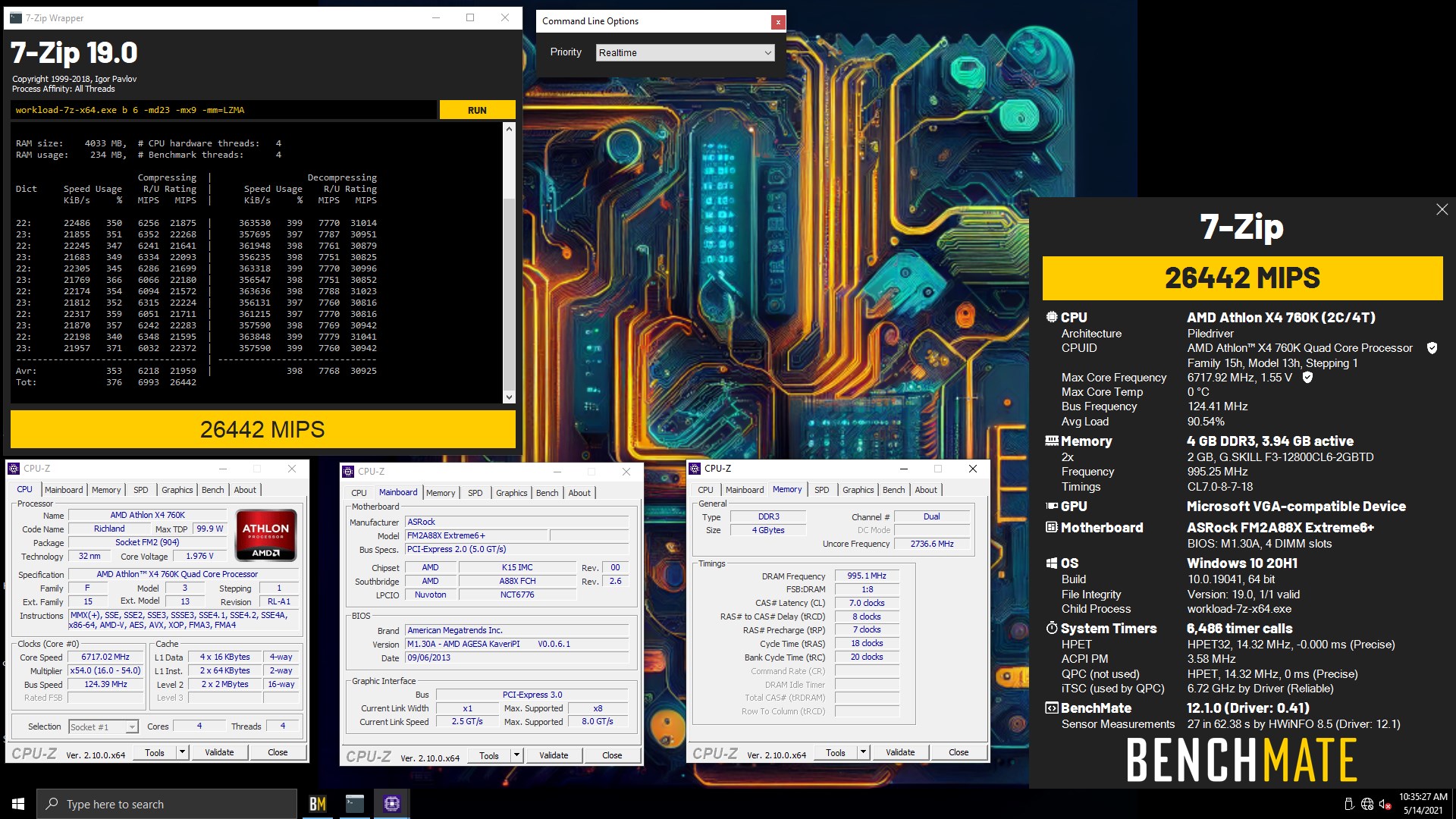Image resolution: width=1456 pixels, height=819 pixels.
Task: Switch to Memory tab in left CPU-Z
Action: click(x=106, y=490)
